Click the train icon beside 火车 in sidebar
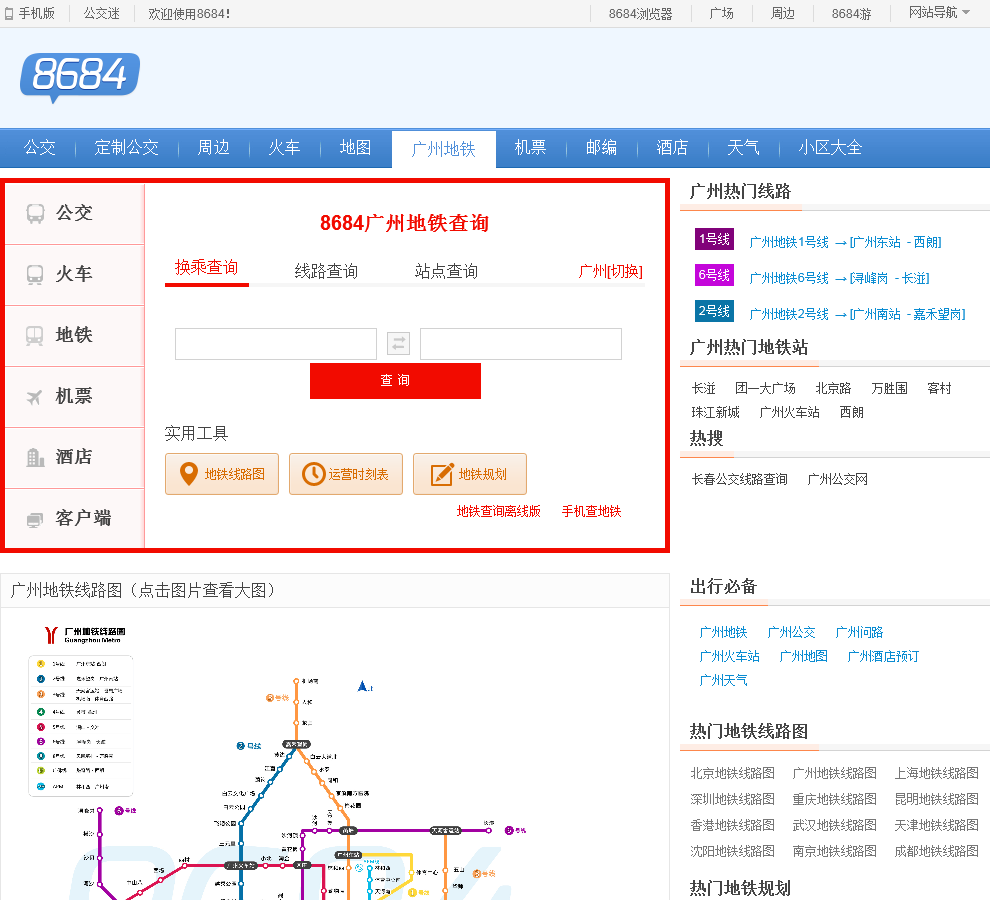This screenshot has height=900, width=990. pos(35,275)
